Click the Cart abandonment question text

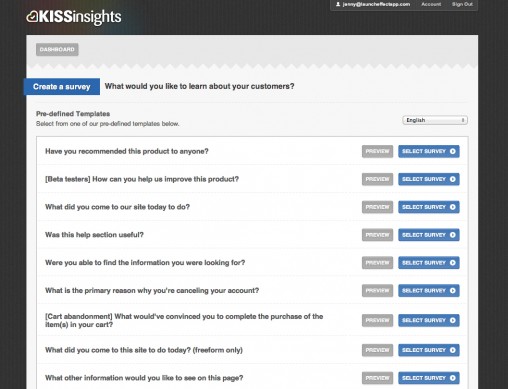(x=184, y=320)
